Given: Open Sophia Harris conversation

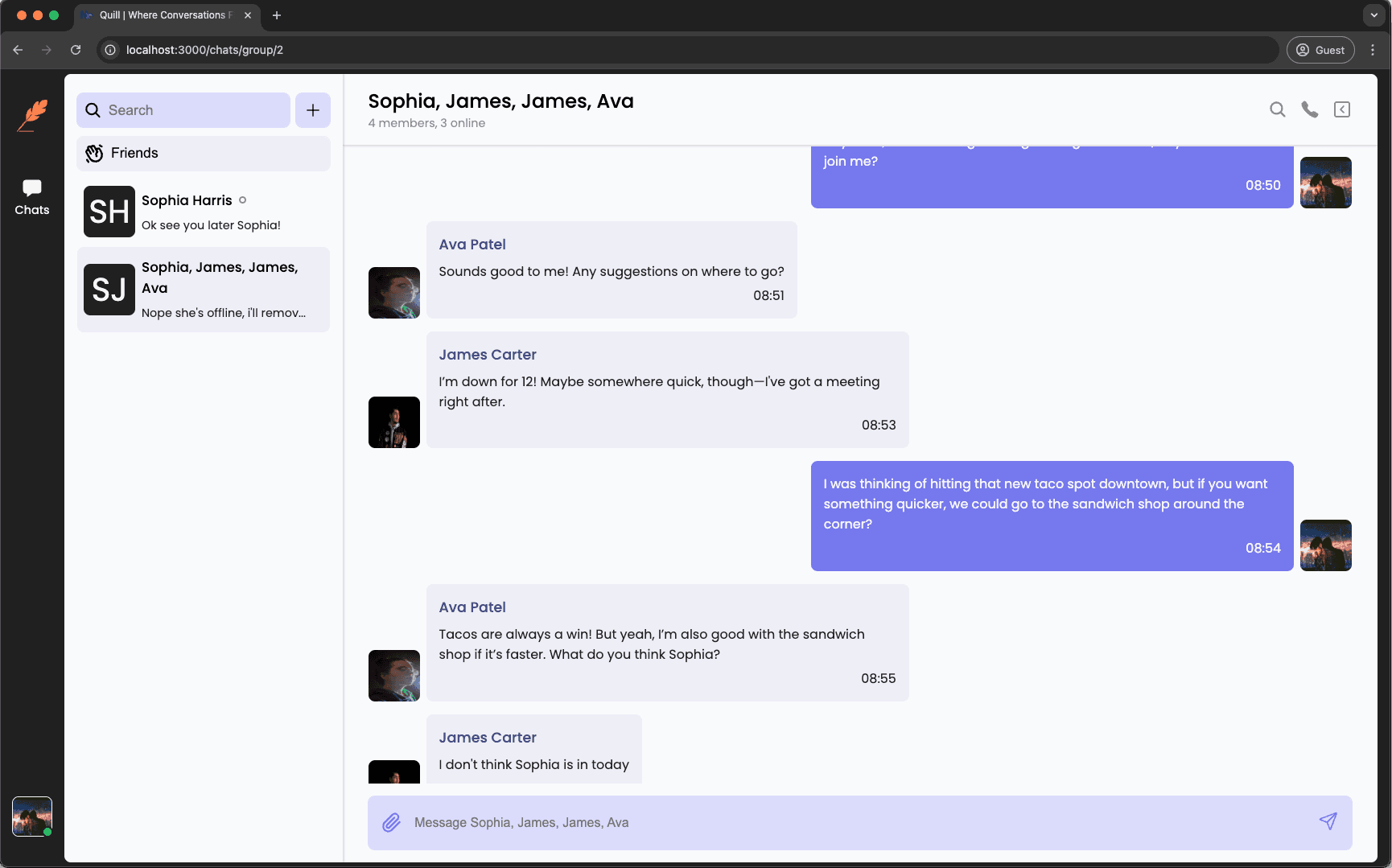Looking at the screenshot, I should point(203,212).
